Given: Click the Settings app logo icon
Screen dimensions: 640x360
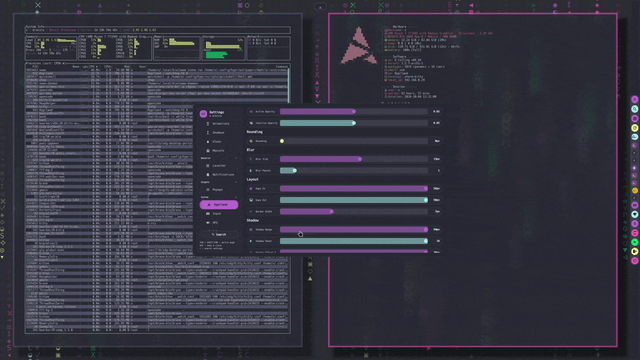Looking at the screenshot, I should [203, 114].
